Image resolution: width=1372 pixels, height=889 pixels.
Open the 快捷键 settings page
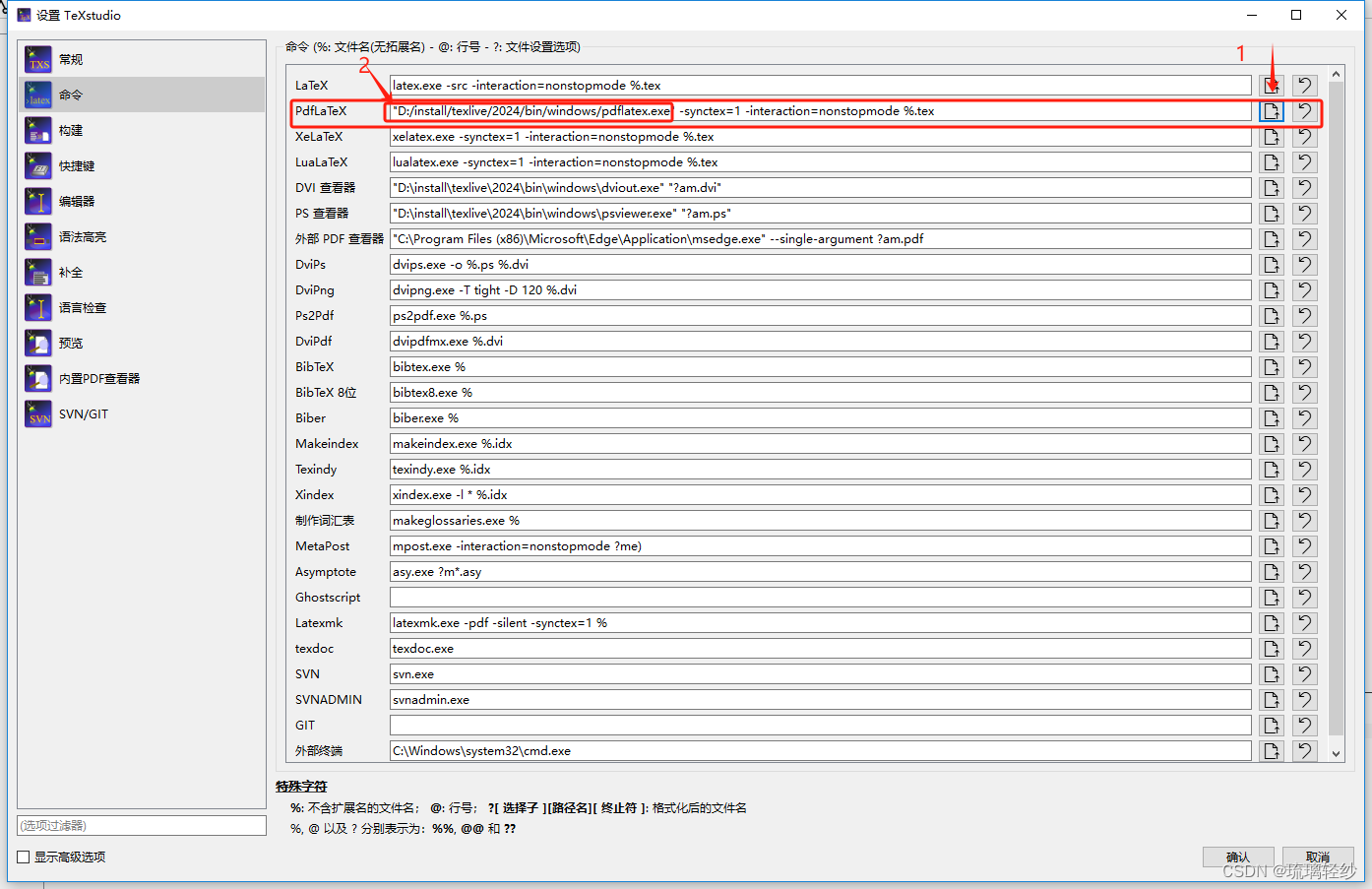tap(143, 165)
